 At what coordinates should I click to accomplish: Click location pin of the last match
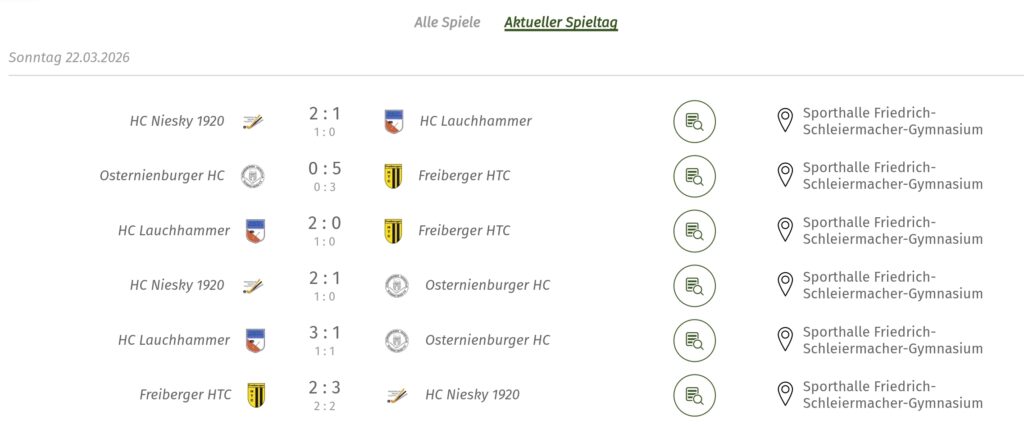[x=785, y=394]
